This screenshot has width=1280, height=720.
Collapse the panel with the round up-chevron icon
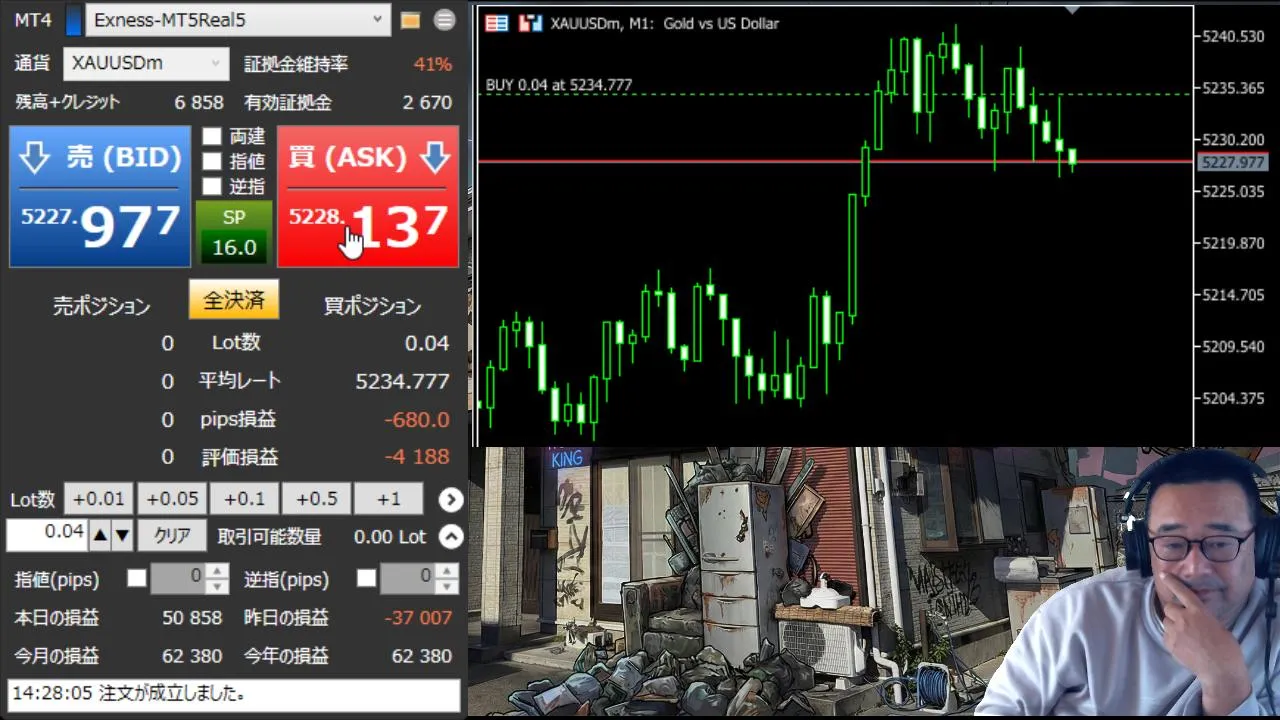coord(451,537)
